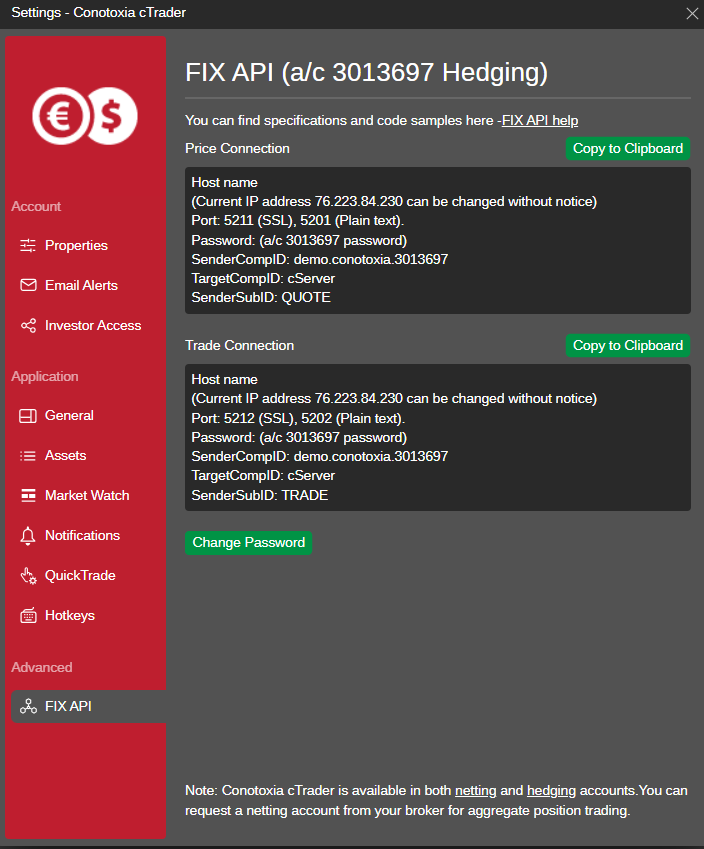Open the Properties settings page
Image resolution: width=704 pixels, height=849 pixels.
click(x=76, y=245)
